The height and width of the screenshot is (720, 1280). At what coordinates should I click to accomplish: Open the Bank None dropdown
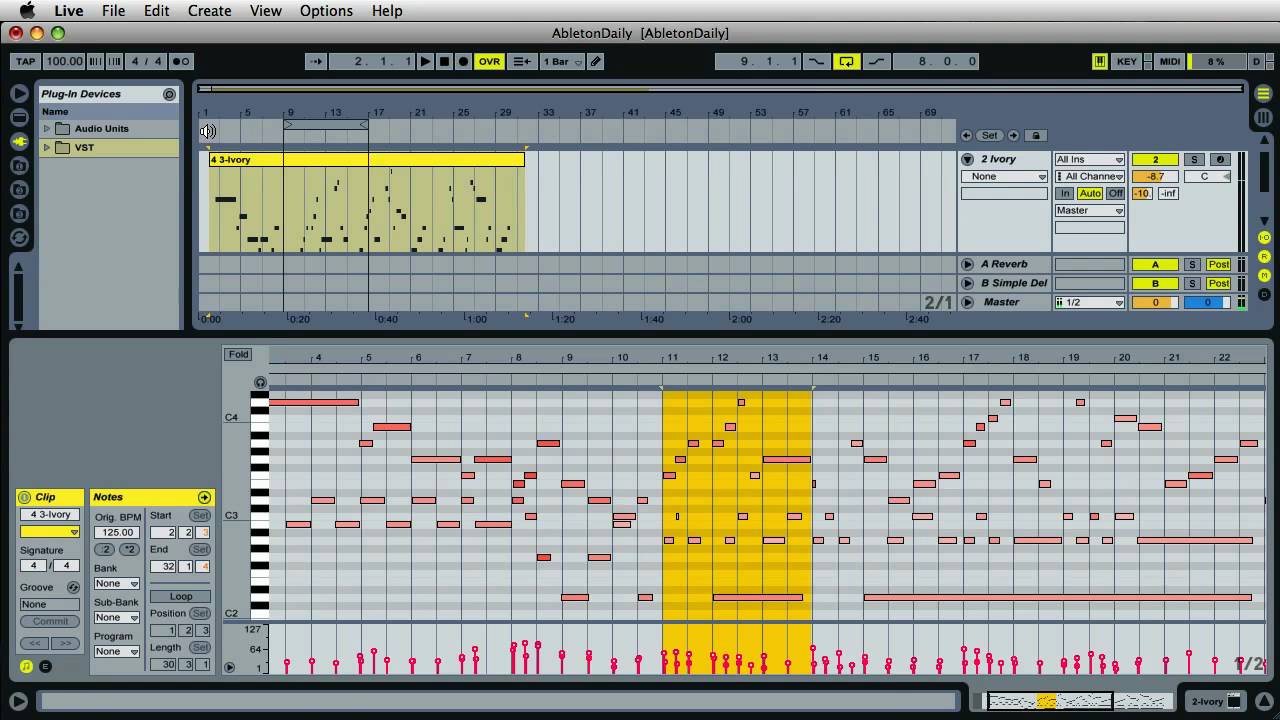[x=116, y=583]
